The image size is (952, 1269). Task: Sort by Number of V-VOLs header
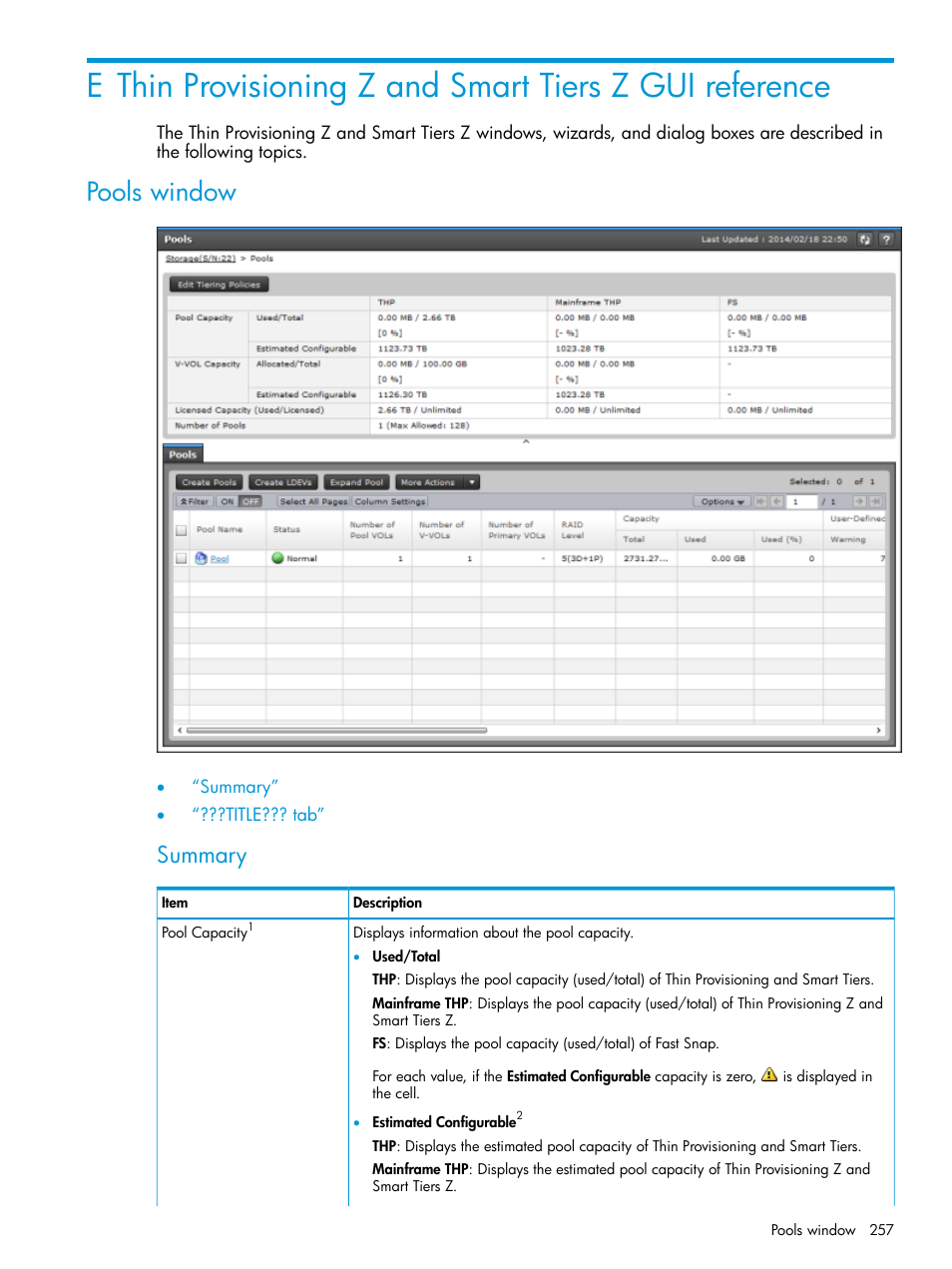tap(441, 530)
